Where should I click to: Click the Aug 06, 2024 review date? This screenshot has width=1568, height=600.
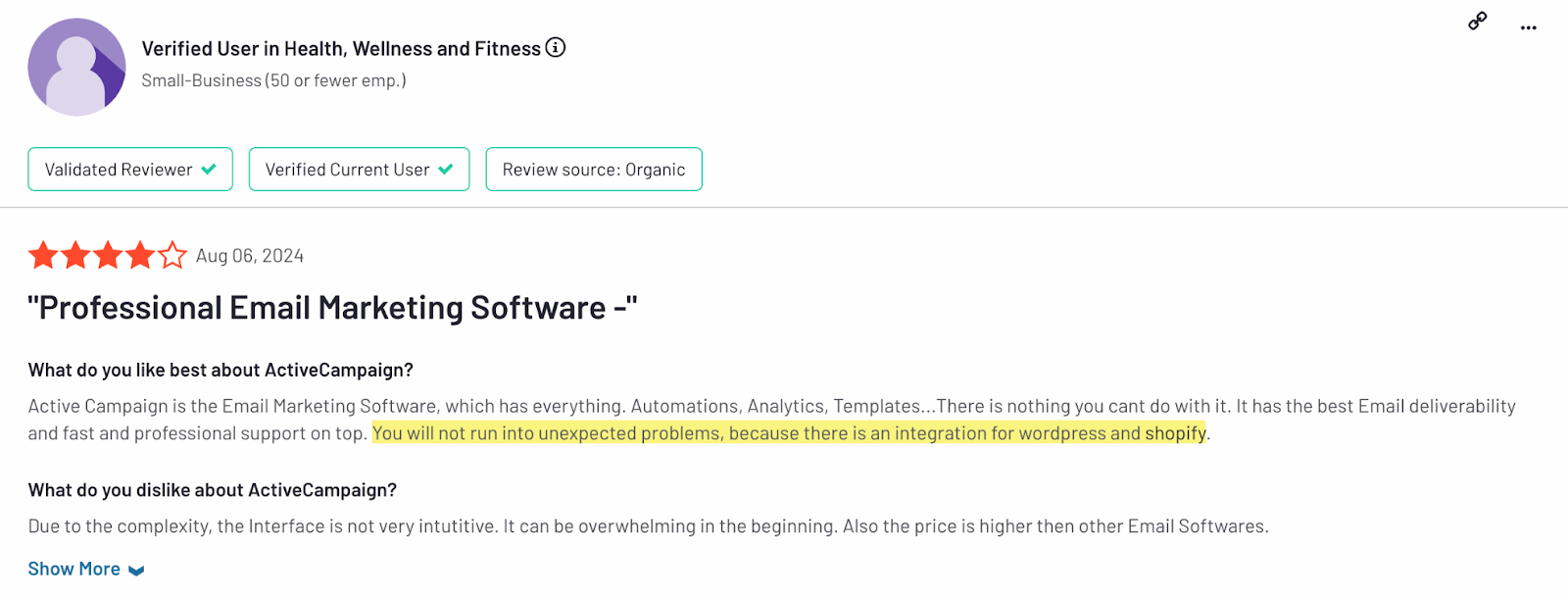point(250,256)
